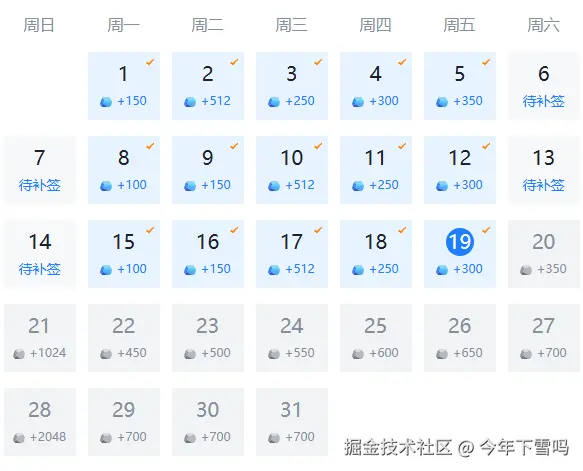Click the blue ore icon on day 2

[x=190, y=101]
